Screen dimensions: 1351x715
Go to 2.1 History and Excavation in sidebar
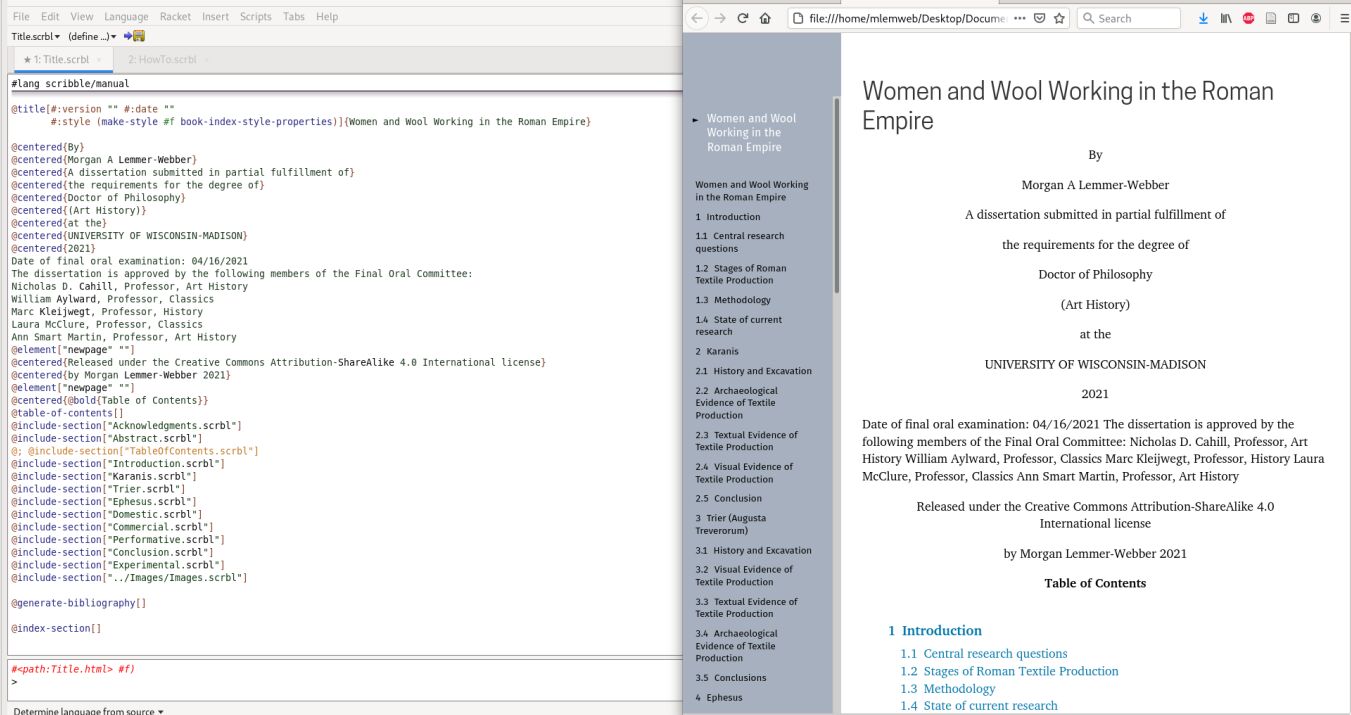click(x=754, y=371)
